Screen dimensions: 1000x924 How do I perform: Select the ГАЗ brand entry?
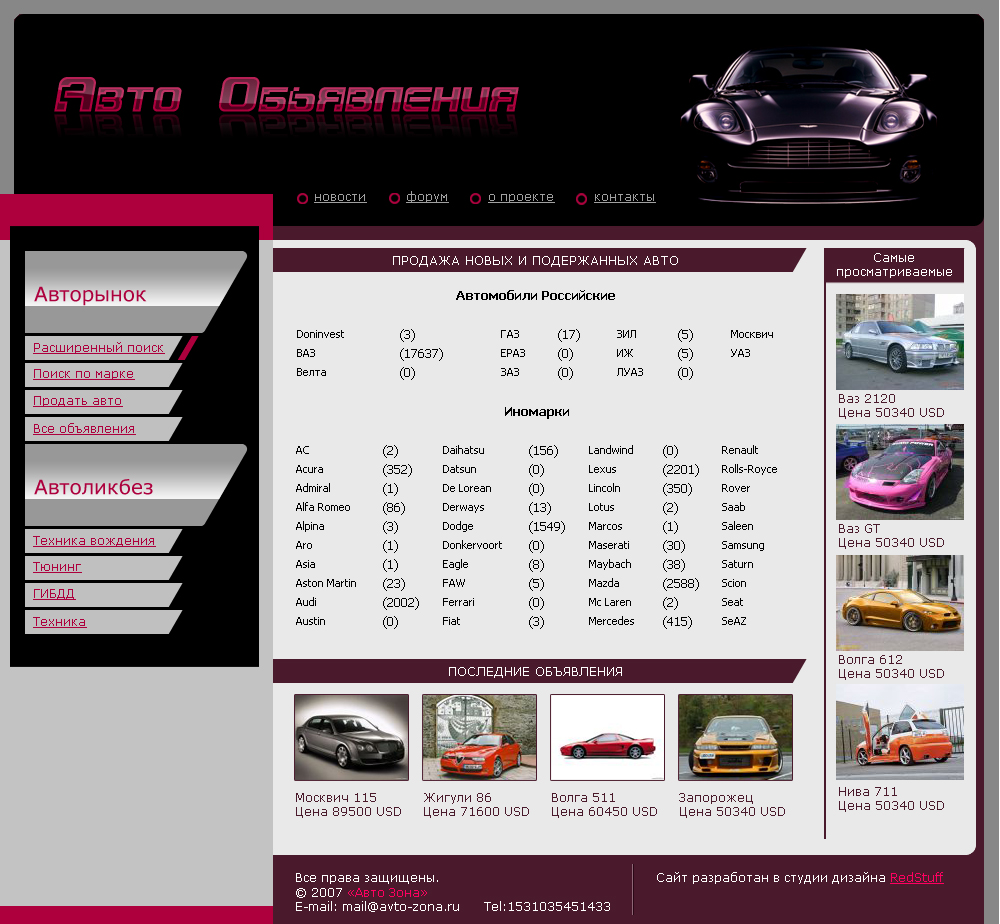pyautogui.click(x=510, y=334)
